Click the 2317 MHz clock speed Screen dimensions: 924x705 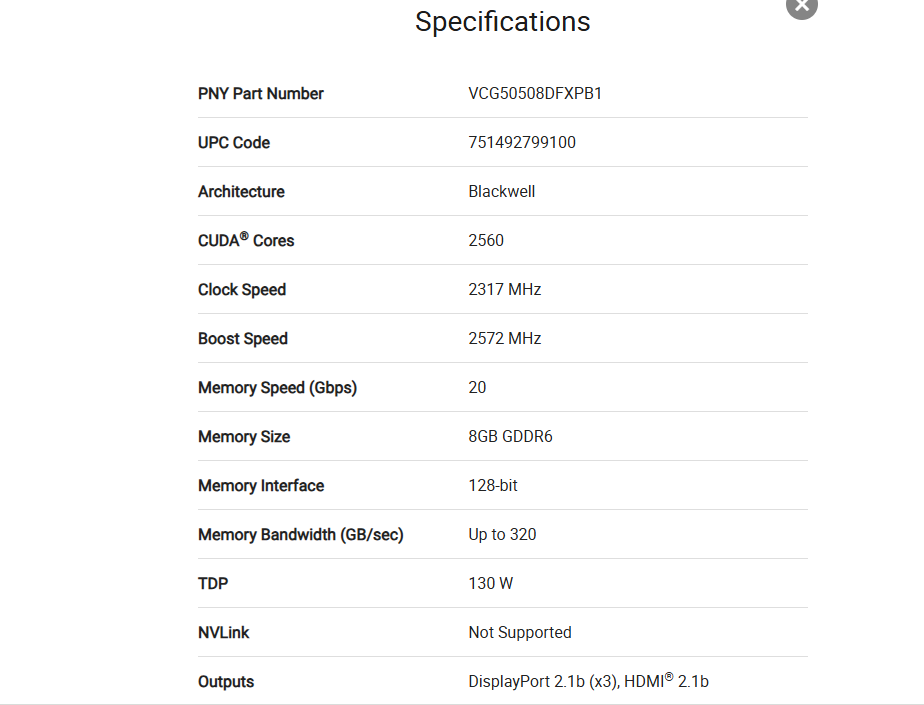[504, 289]
